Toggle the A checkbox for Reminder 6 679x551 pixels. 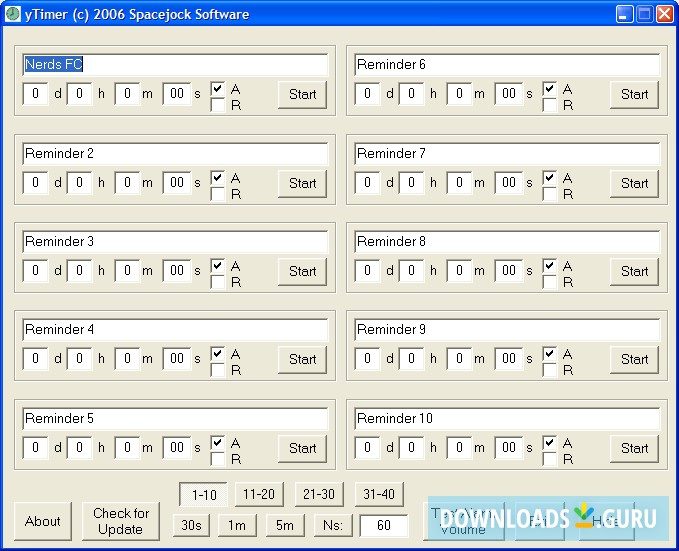550,89
